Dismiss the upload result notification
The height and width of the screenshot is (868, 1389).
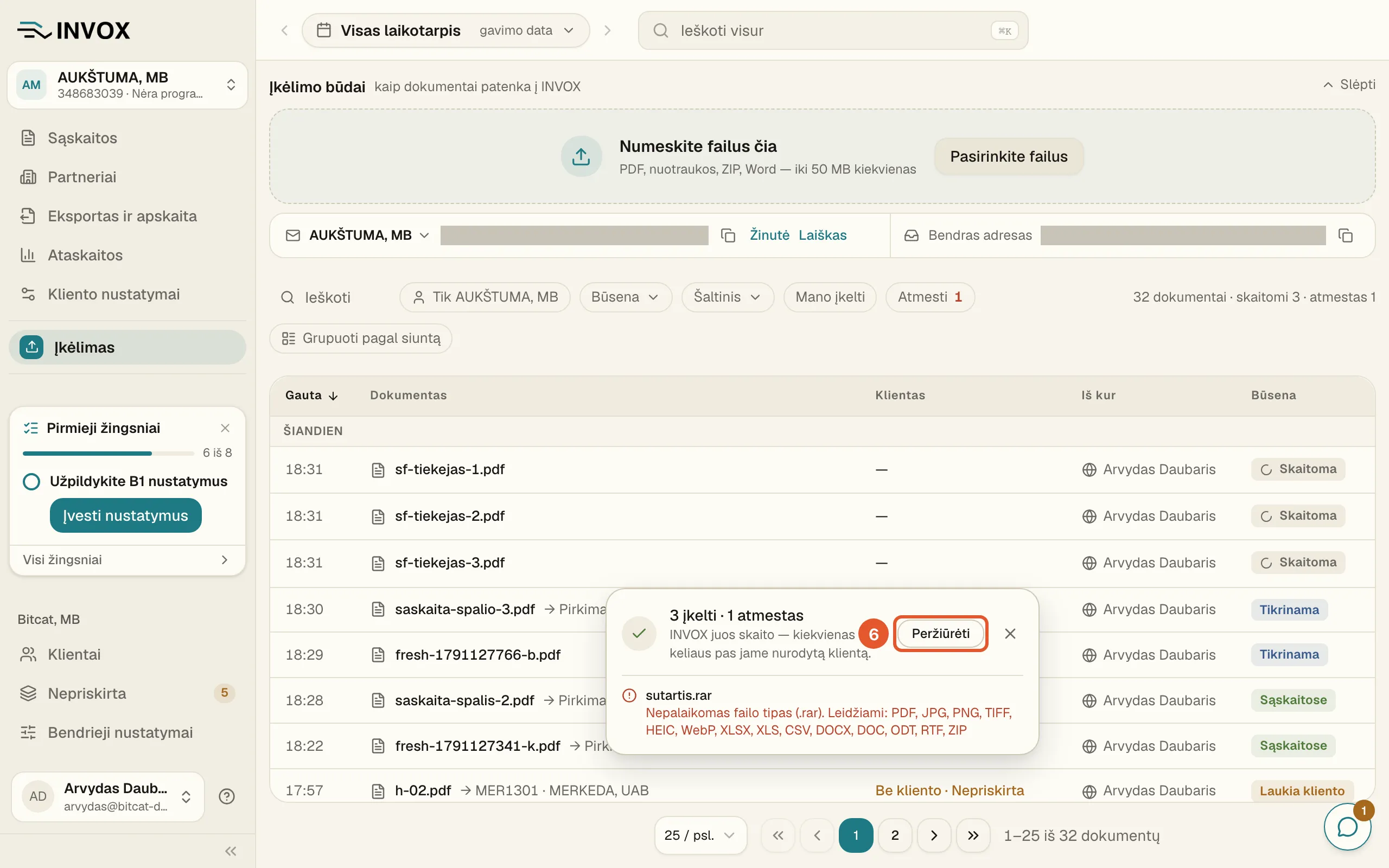pos(1010,633)
